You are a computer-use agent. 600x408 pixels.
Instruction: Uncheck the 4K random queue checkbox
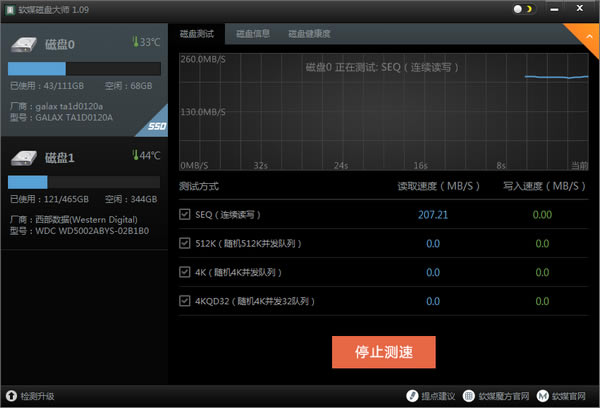pos(184,272)
